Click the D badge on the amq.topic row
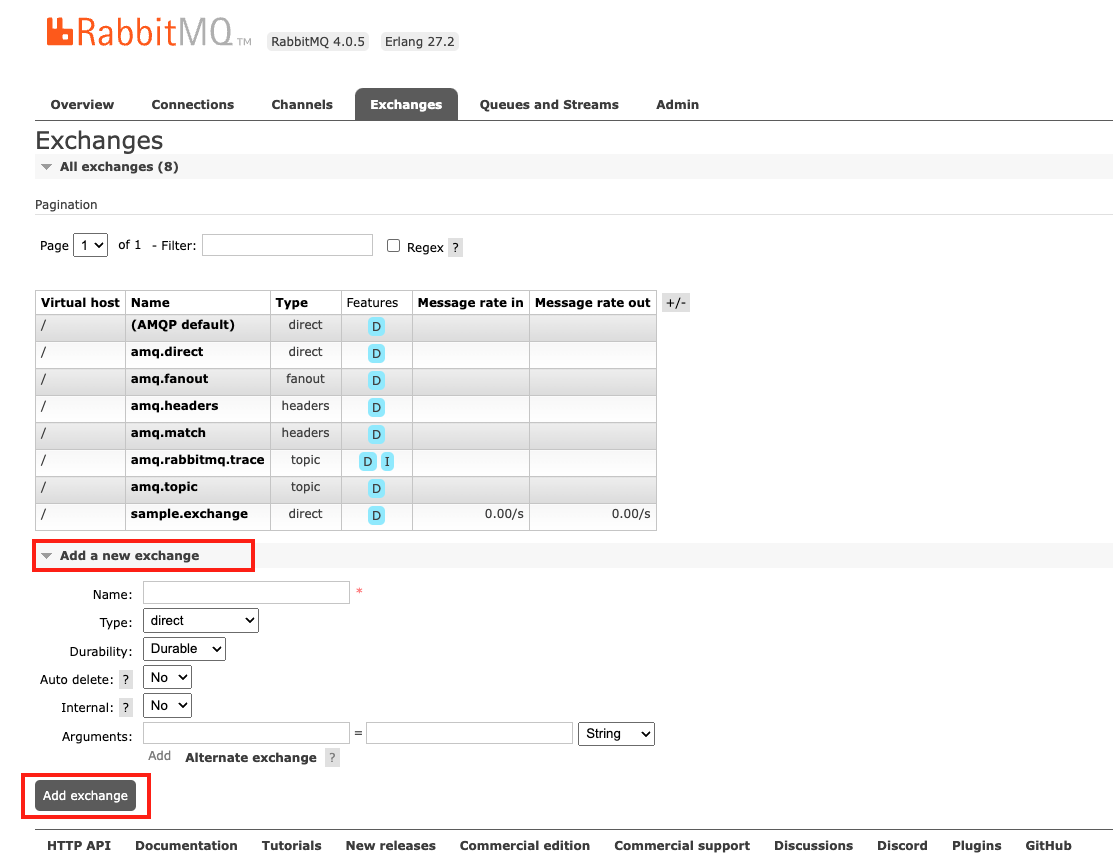This screenshot has height=860, width=1113. [377, 488]
